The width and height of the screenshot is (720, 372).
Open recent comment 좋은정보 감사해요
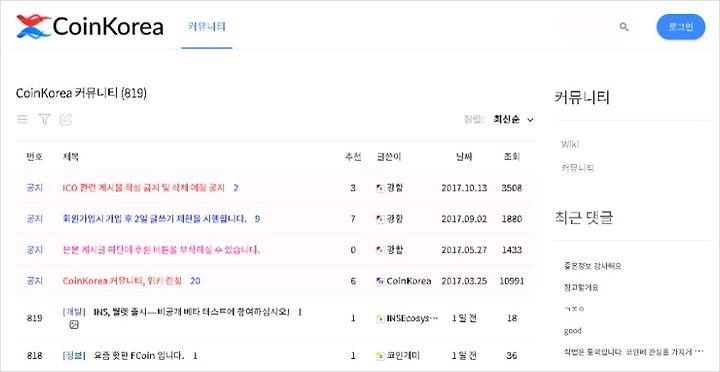592,266
